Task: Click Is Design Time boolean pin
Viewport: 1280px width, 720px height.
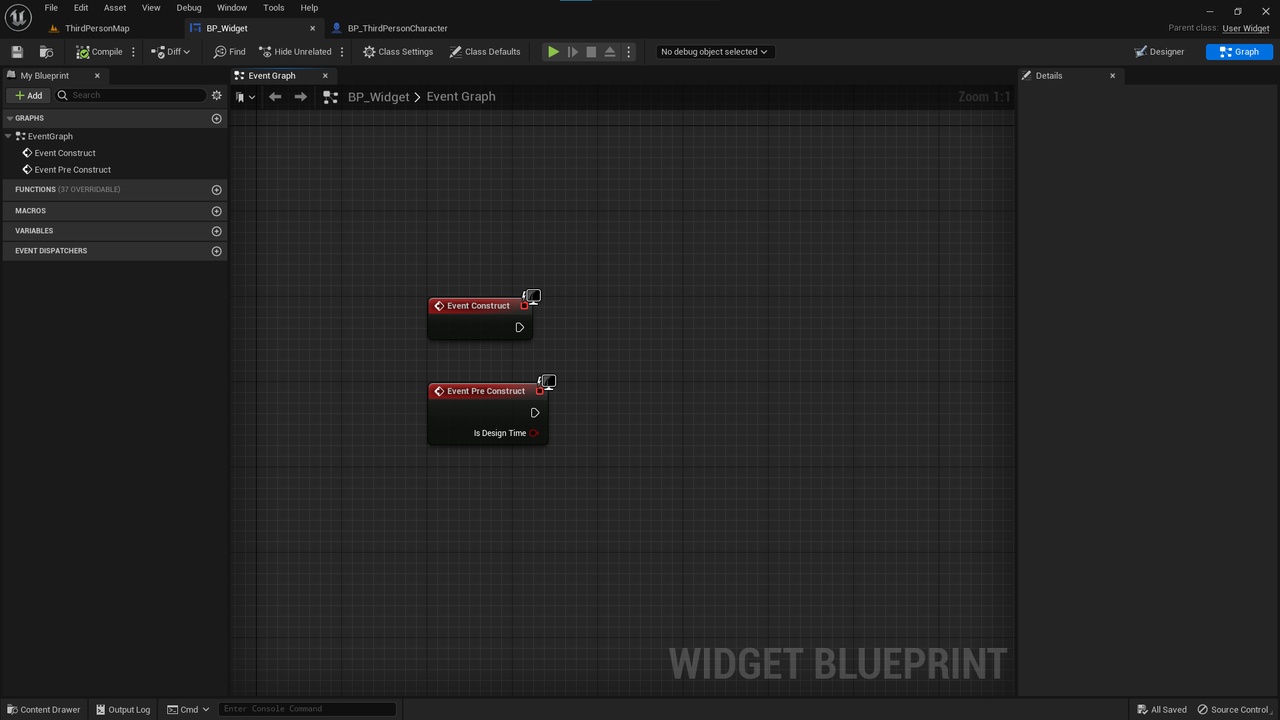Action: coord(534,433)
